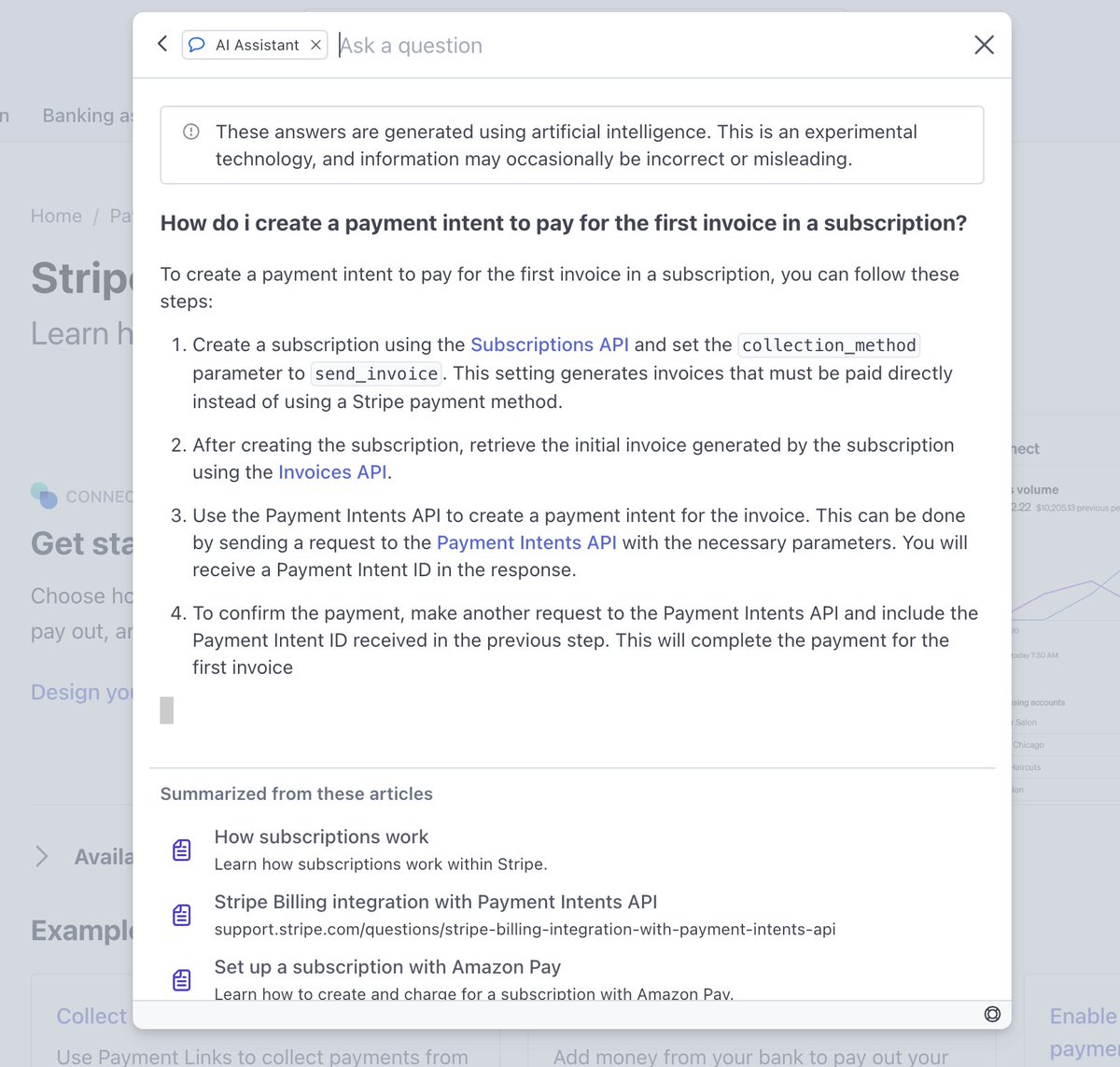Click document icon beside Amazon Pay article
This screenshot has width=1120, height=1067.
coord(182,980)
